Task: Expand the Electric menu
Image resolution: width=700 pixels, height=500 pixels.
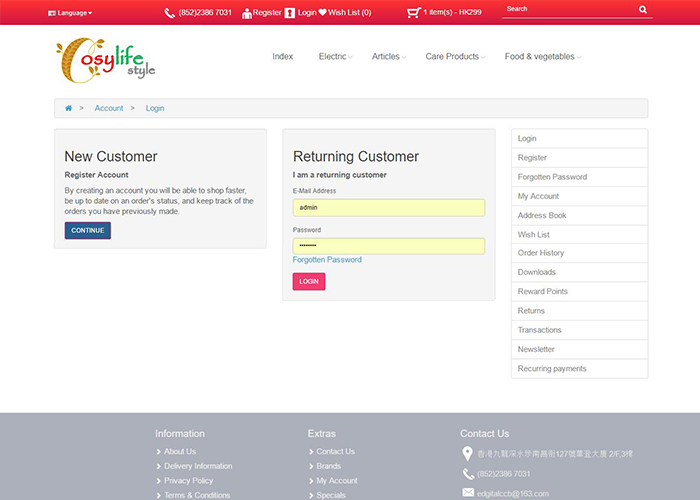Action: click(x=335, y=57)
